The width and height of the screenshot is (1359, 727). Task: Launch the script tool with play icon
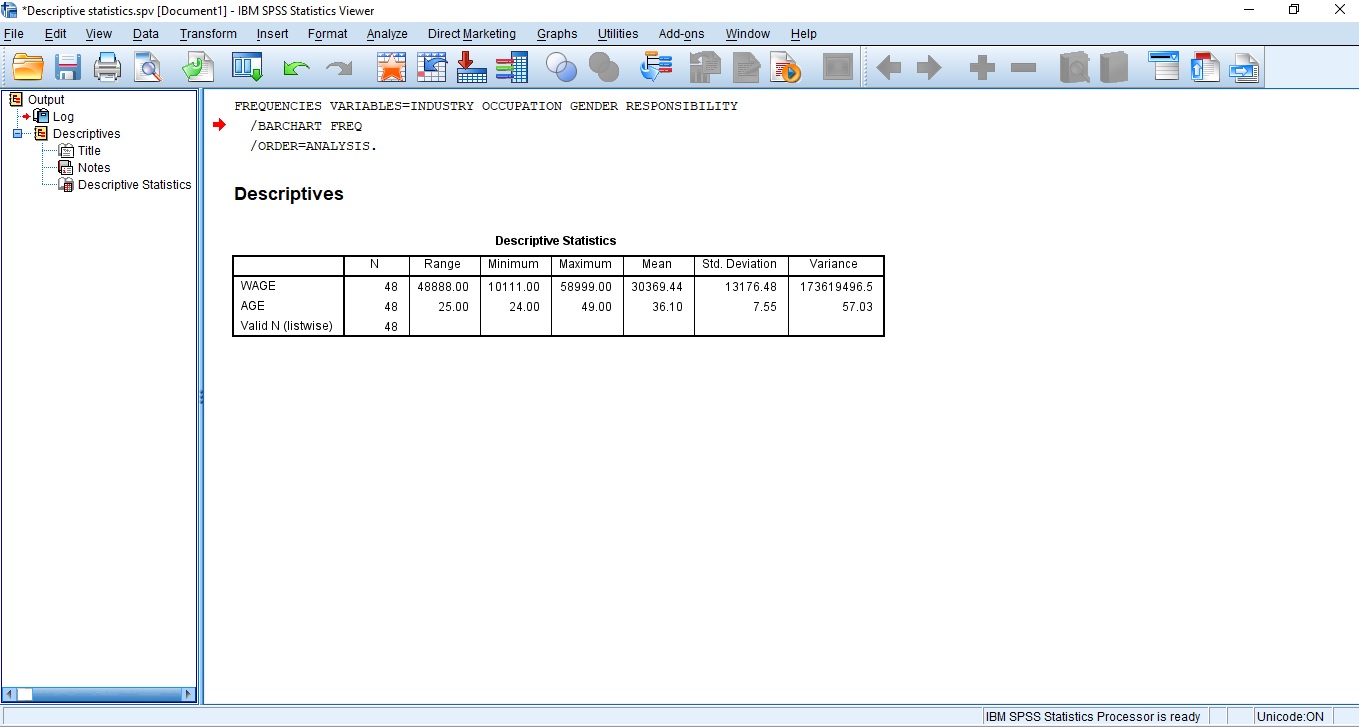[x=786, y=67]
